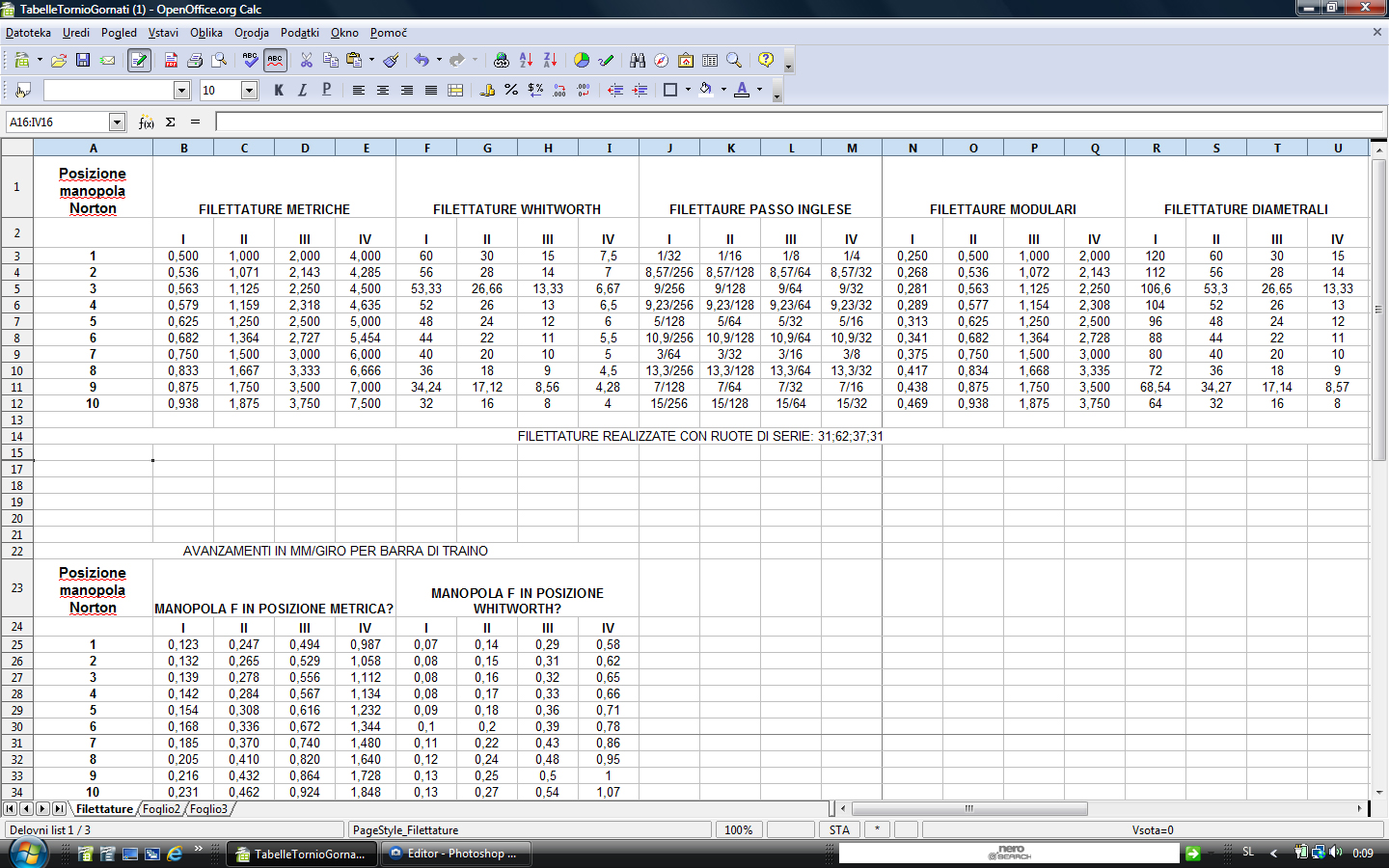Open the Background Color picker arrow
This screenshot has height=868, width=1389.
click(x=723, y=90)
